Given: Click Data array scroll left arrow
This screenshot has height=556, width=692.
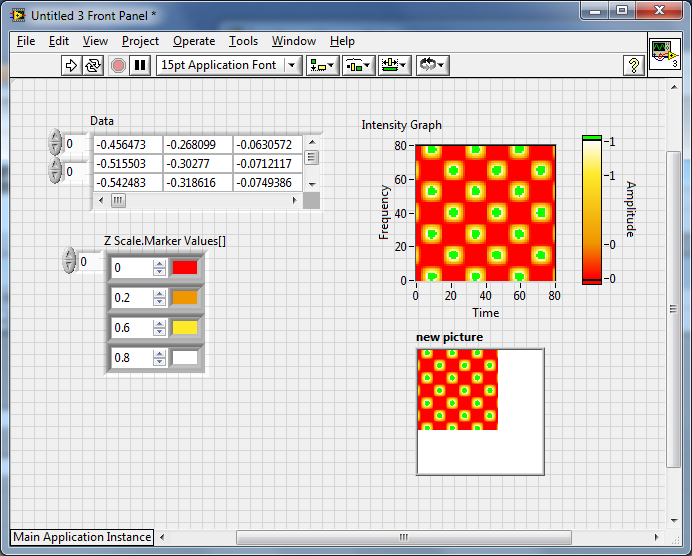Looking at the screenshot, I should tap(101, 200).
